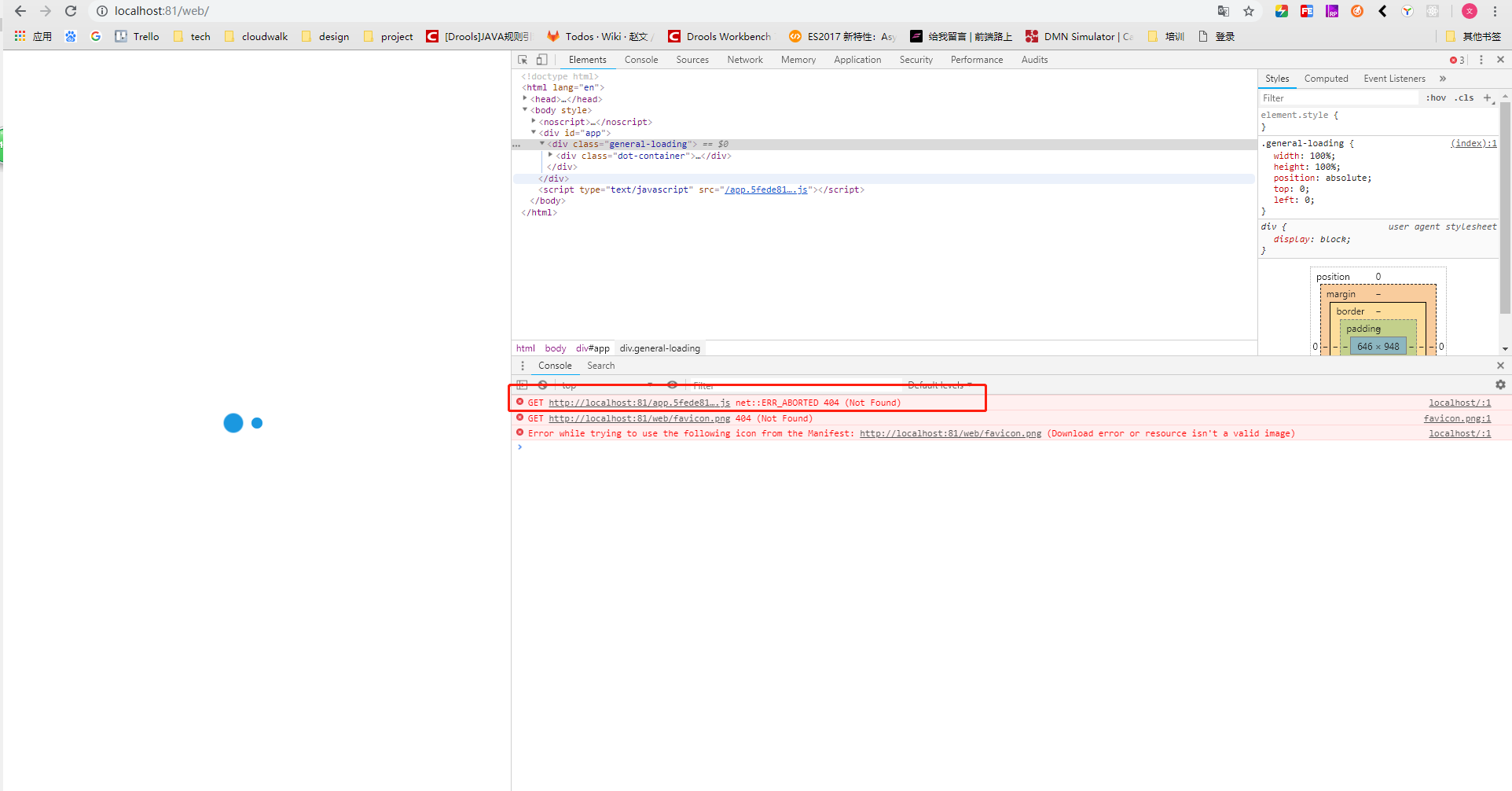
Task: Expand the head element in DOM tree
Action: point(525,98)
